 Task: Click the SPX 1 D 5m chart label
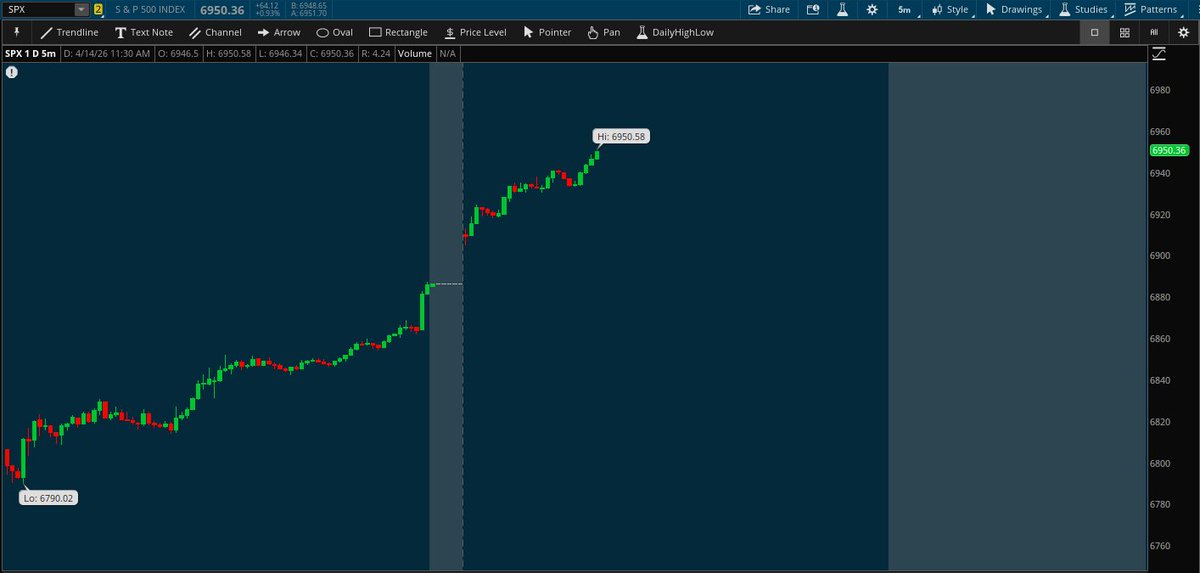click(31, 53)
